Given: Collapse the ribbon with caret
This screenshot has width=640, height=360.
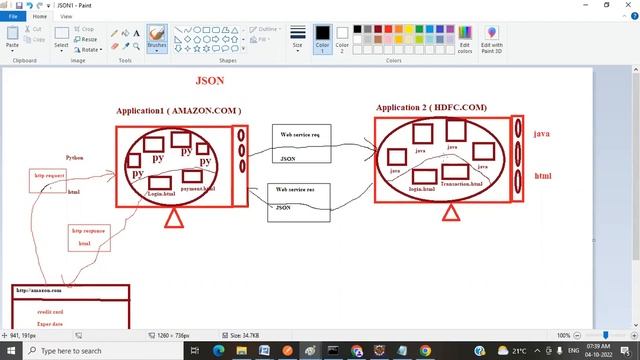Looking at the screenshot, I should point(624,16).
